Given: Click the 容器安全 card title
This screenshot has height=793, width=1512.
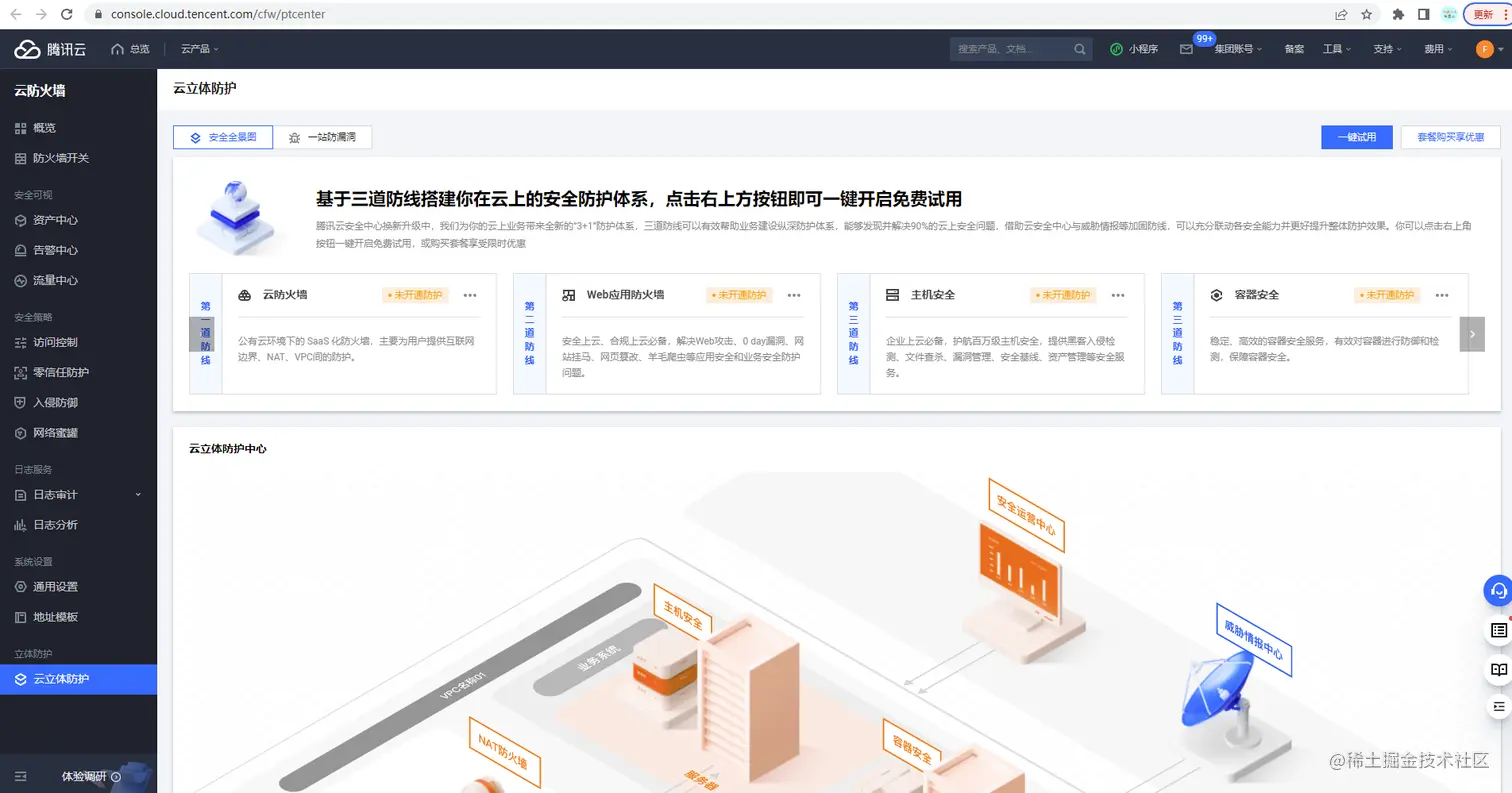Looking at the screenshot, I should tap(1257, 295).
